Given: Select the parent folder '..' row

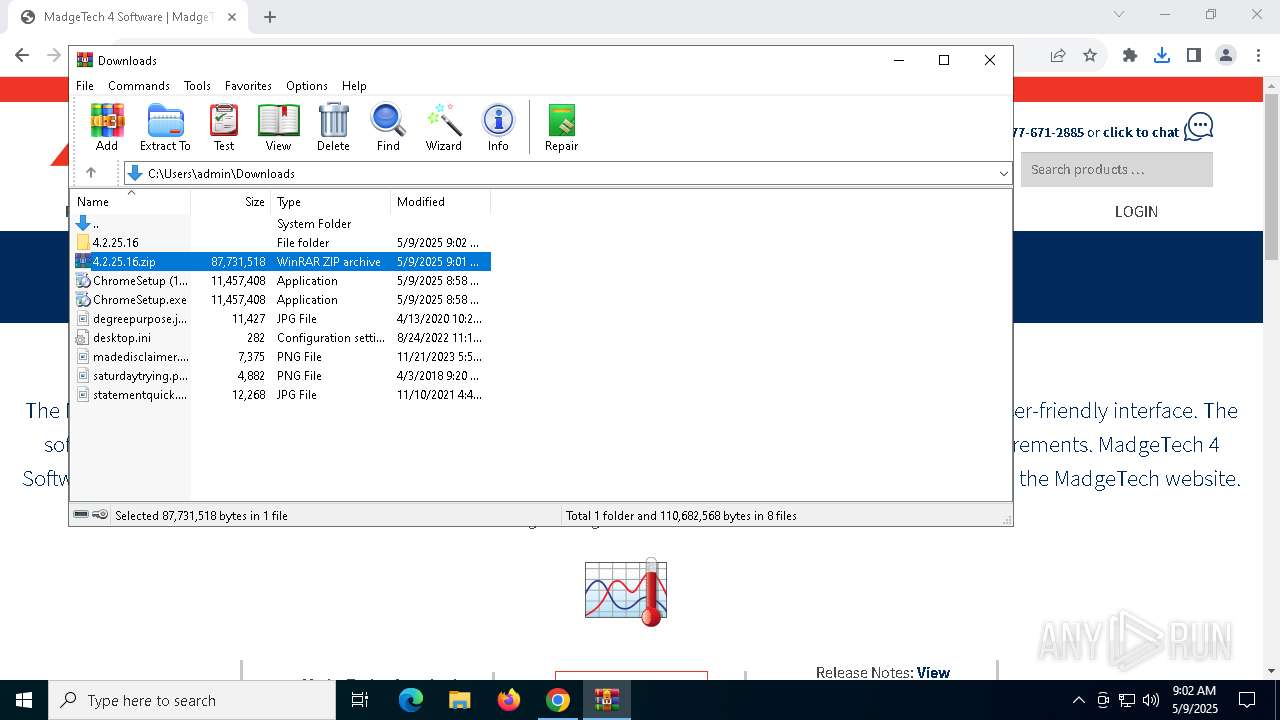Looking at the screenshot, I should point(280,224).
